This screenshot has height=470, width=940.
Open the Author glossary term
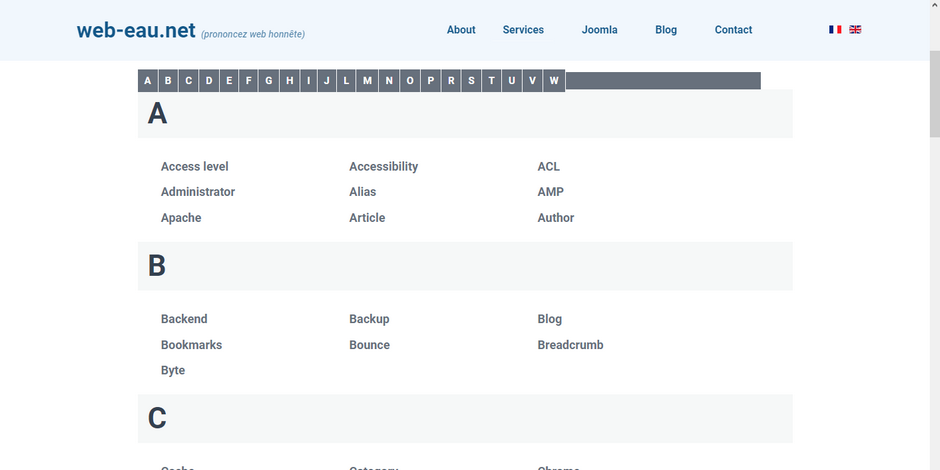(x=556, y=218)
